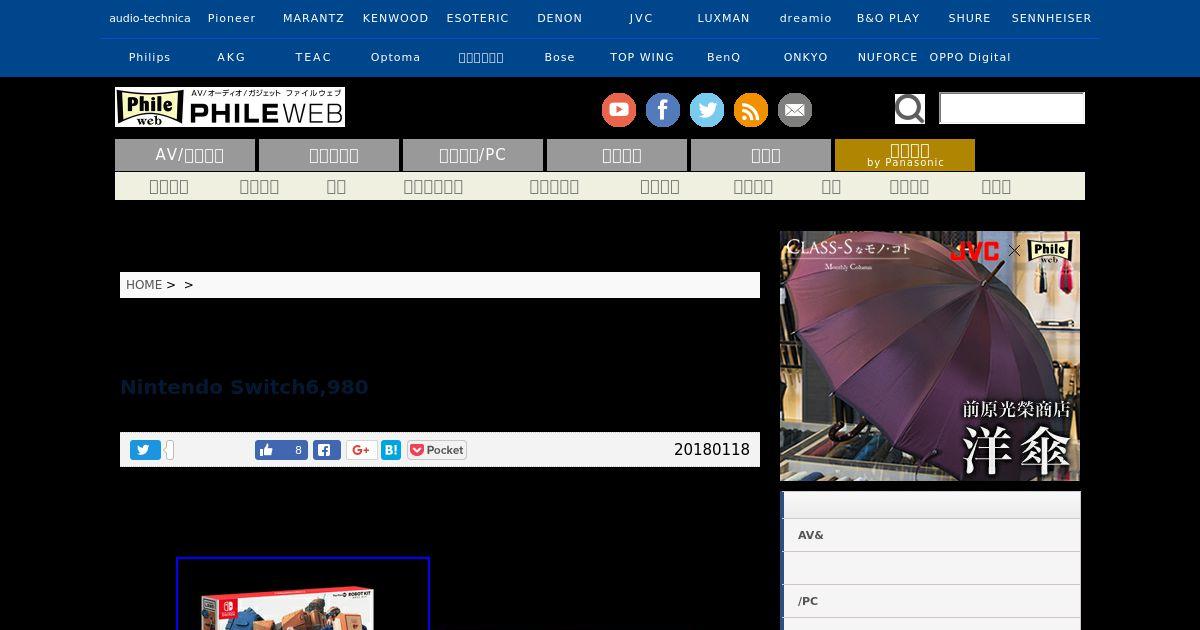This screenshot has height=630, width=1200.
Task: Share article via Twitter button
Action: [145, 450]
